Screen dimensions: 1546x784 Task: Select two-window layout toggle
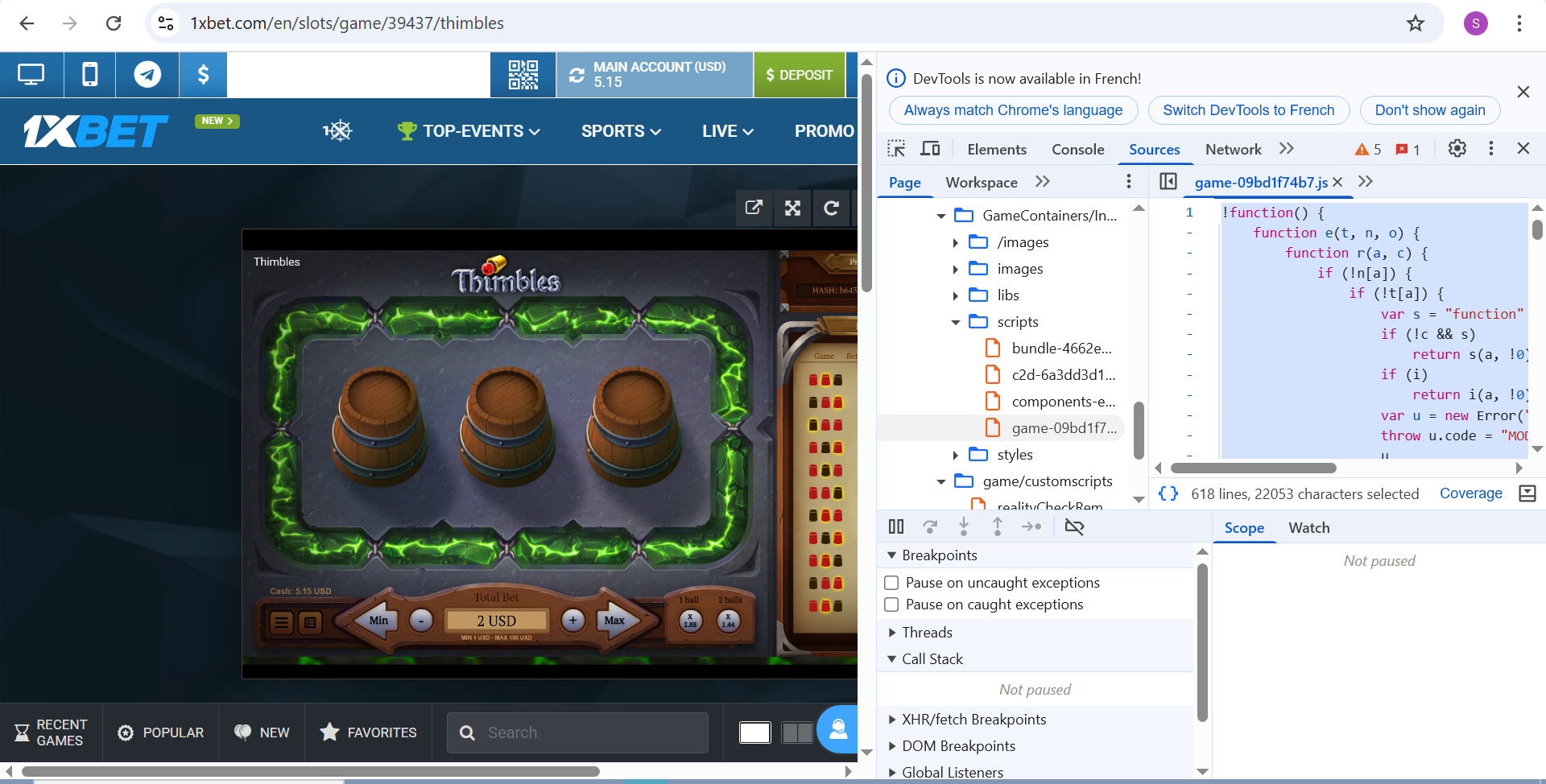797,732
